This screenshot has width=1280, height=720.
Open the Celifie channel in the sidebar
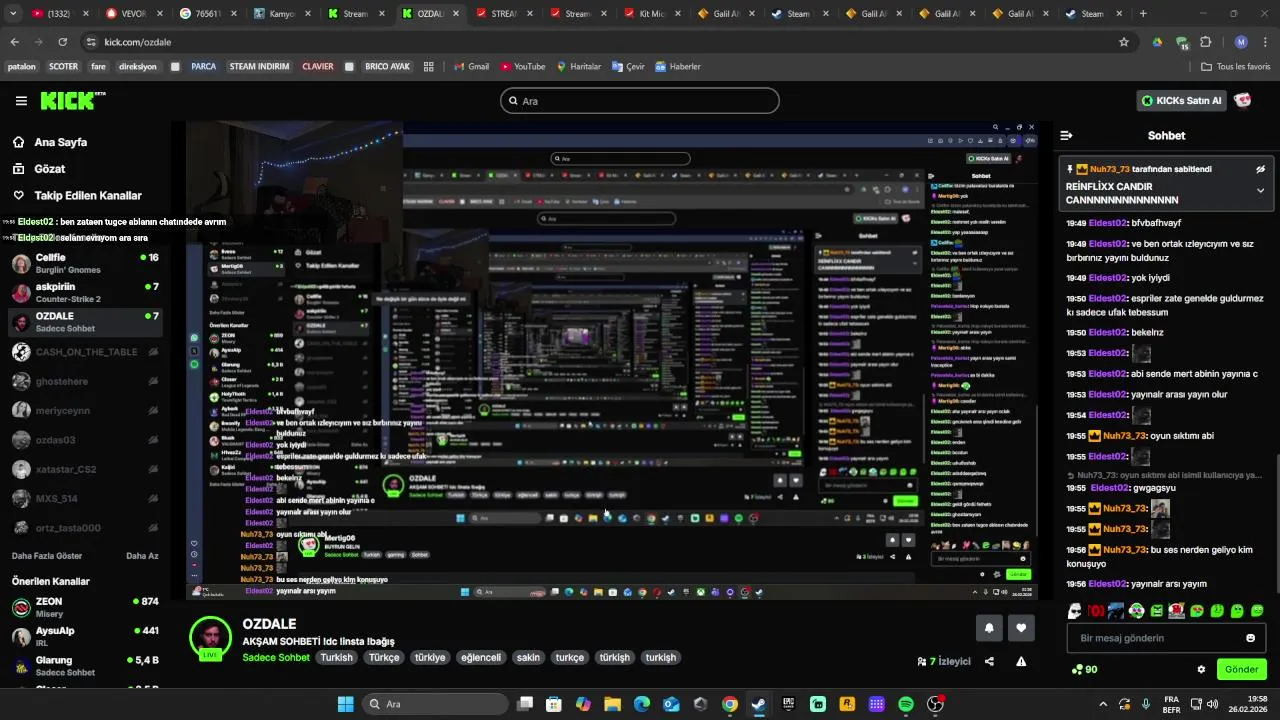pyautogui.click(x=85, y=263)
